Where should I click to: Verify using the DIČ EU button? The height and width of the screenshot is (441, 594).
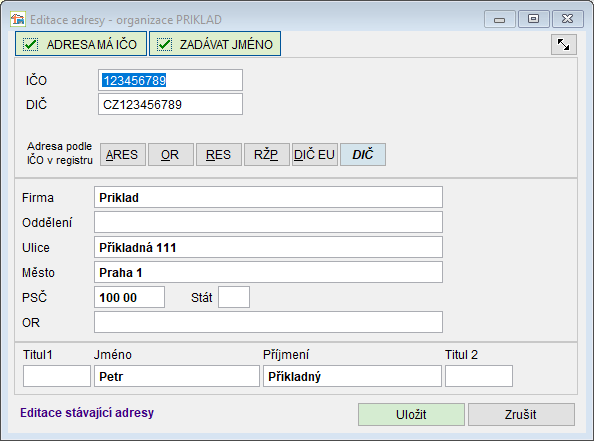tap(315, 155)
